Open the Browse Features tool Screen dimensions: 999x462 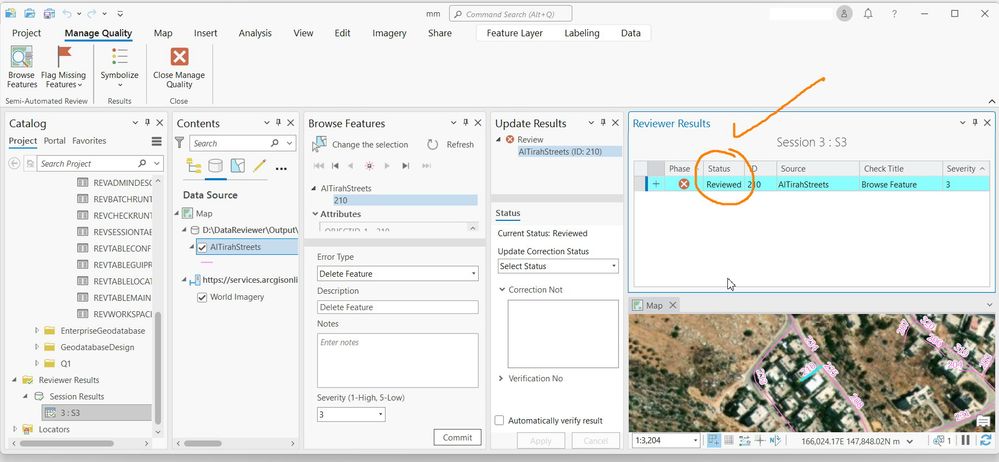click(22, 67)
